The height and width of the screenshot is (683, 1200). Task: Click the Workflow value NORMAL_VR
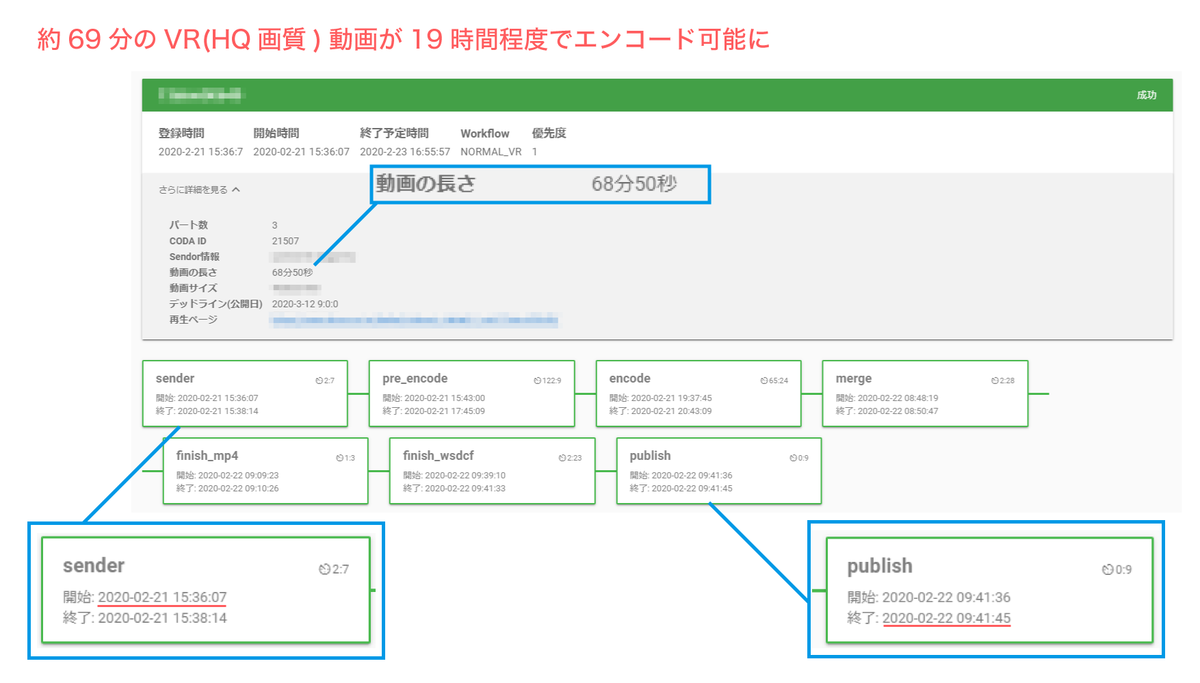click(491, 152)
